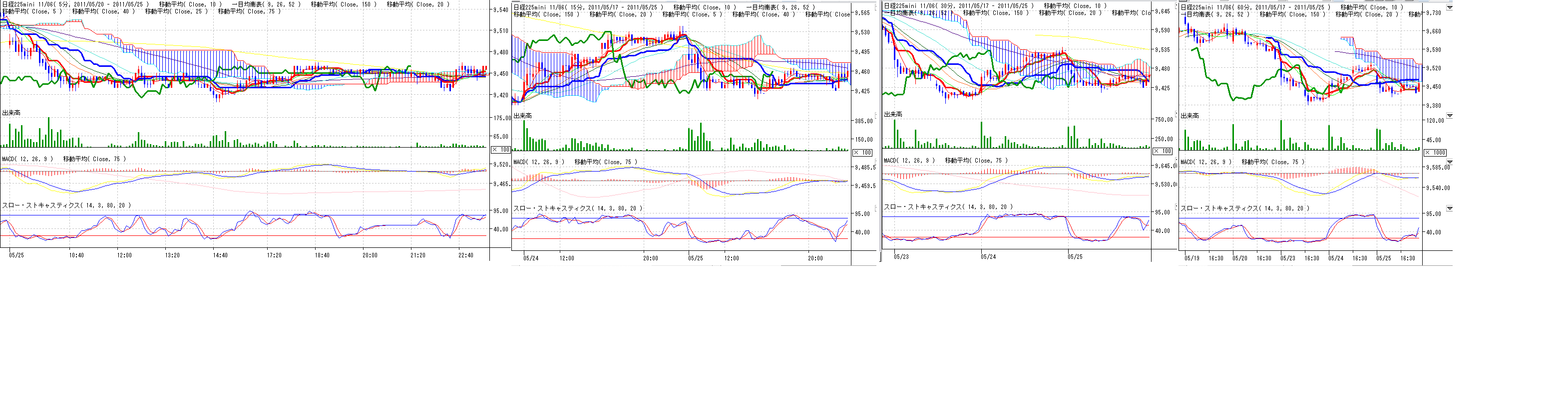Click the 05/23 date marker on 60分 chart
Image resolution: width=1568 pixels, height=395 pixels.
[x=1287, y=258]
